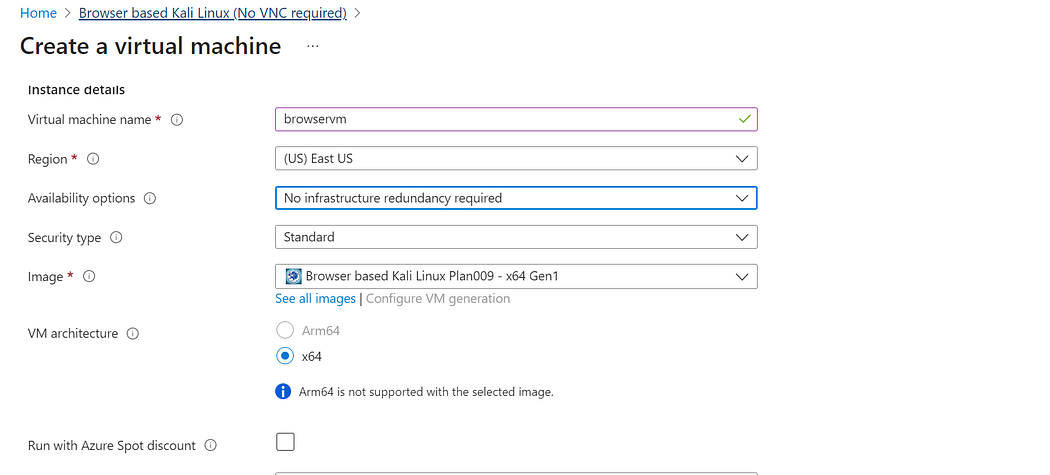
Task: Click info icon next to VM architecture
Action: coord(133,334)
